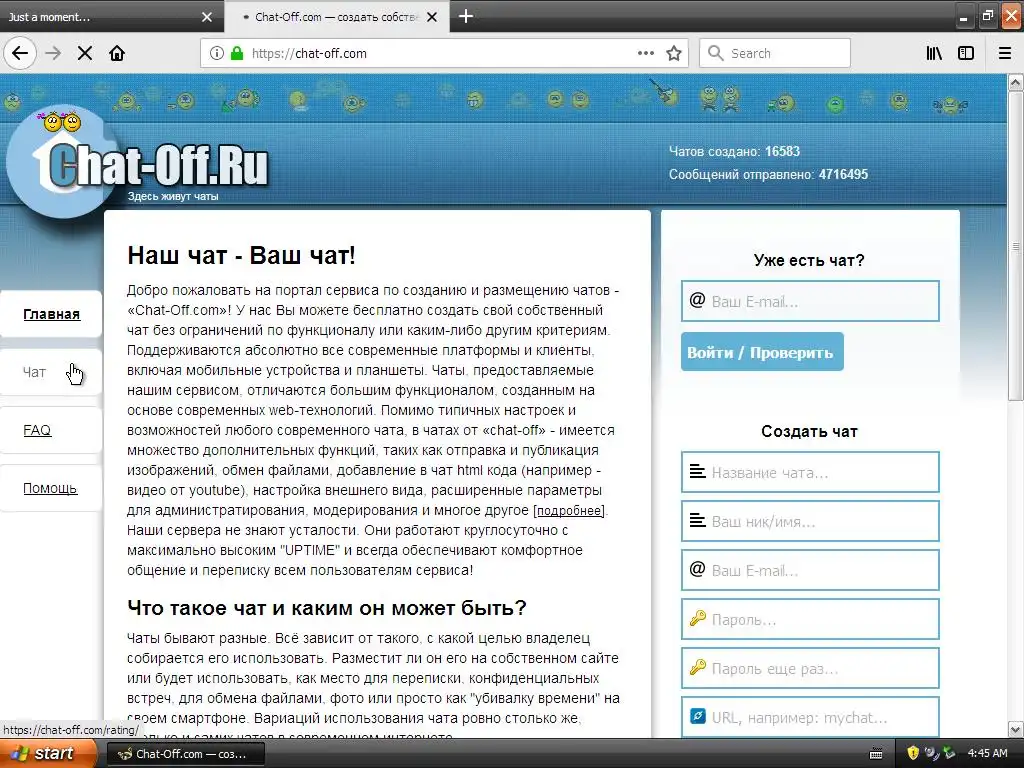Click the Chat-Off.Ru site logo

click(139, 161)
